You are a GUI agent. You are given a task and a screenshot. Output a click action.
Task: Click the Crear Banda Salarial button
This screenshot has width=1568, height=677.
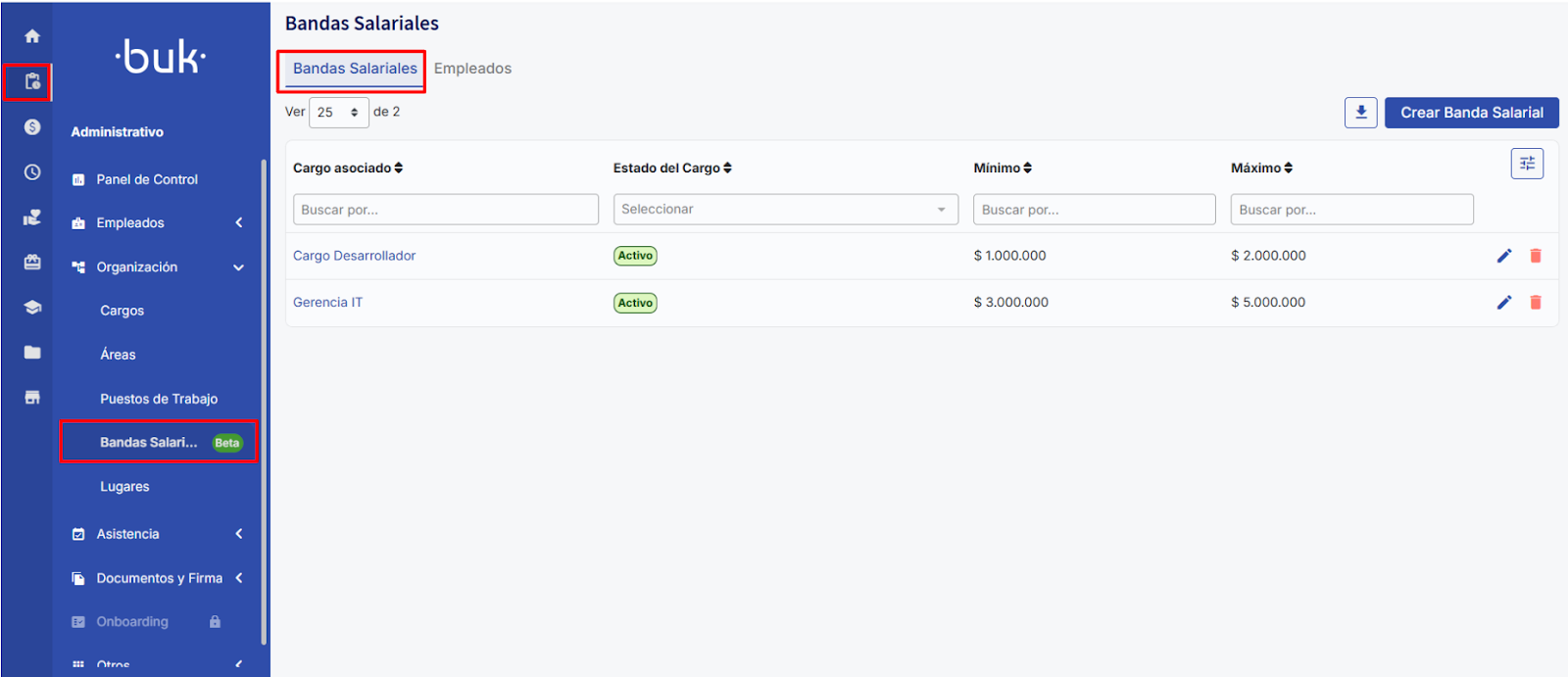tap(1471, 113)
